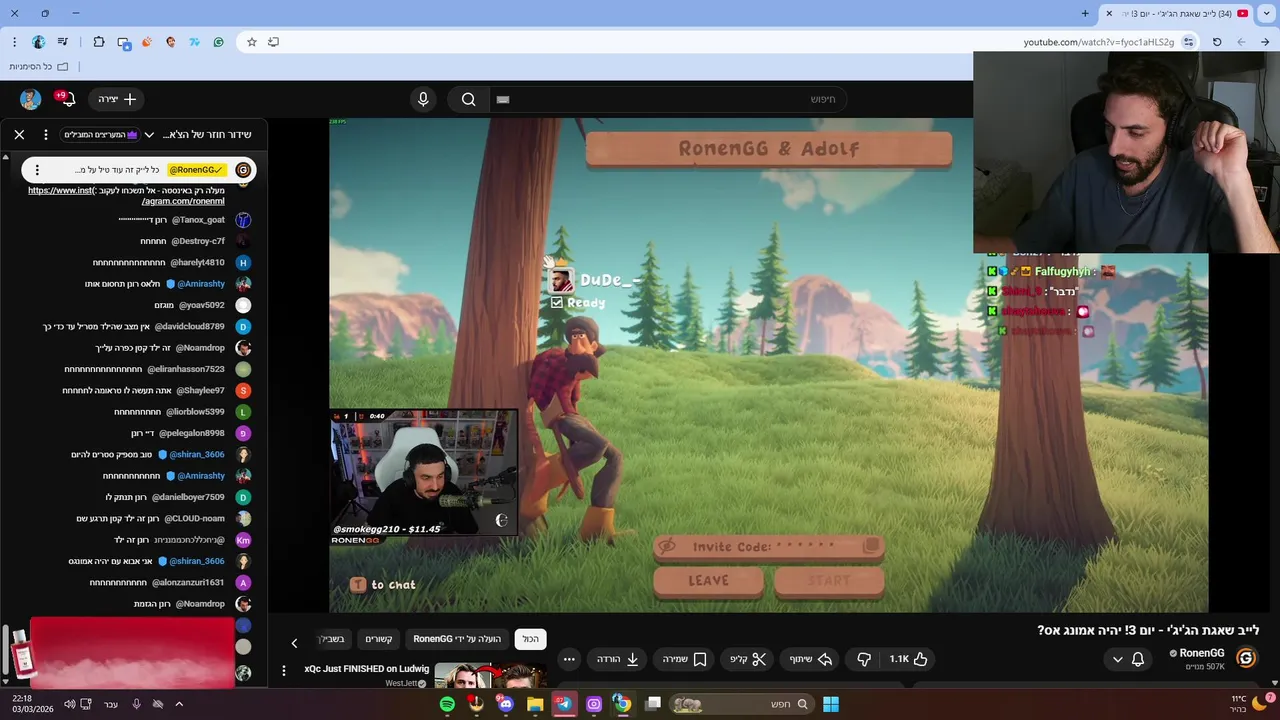
Task: Start voice search with microphone
Action: tap(423, 99)
